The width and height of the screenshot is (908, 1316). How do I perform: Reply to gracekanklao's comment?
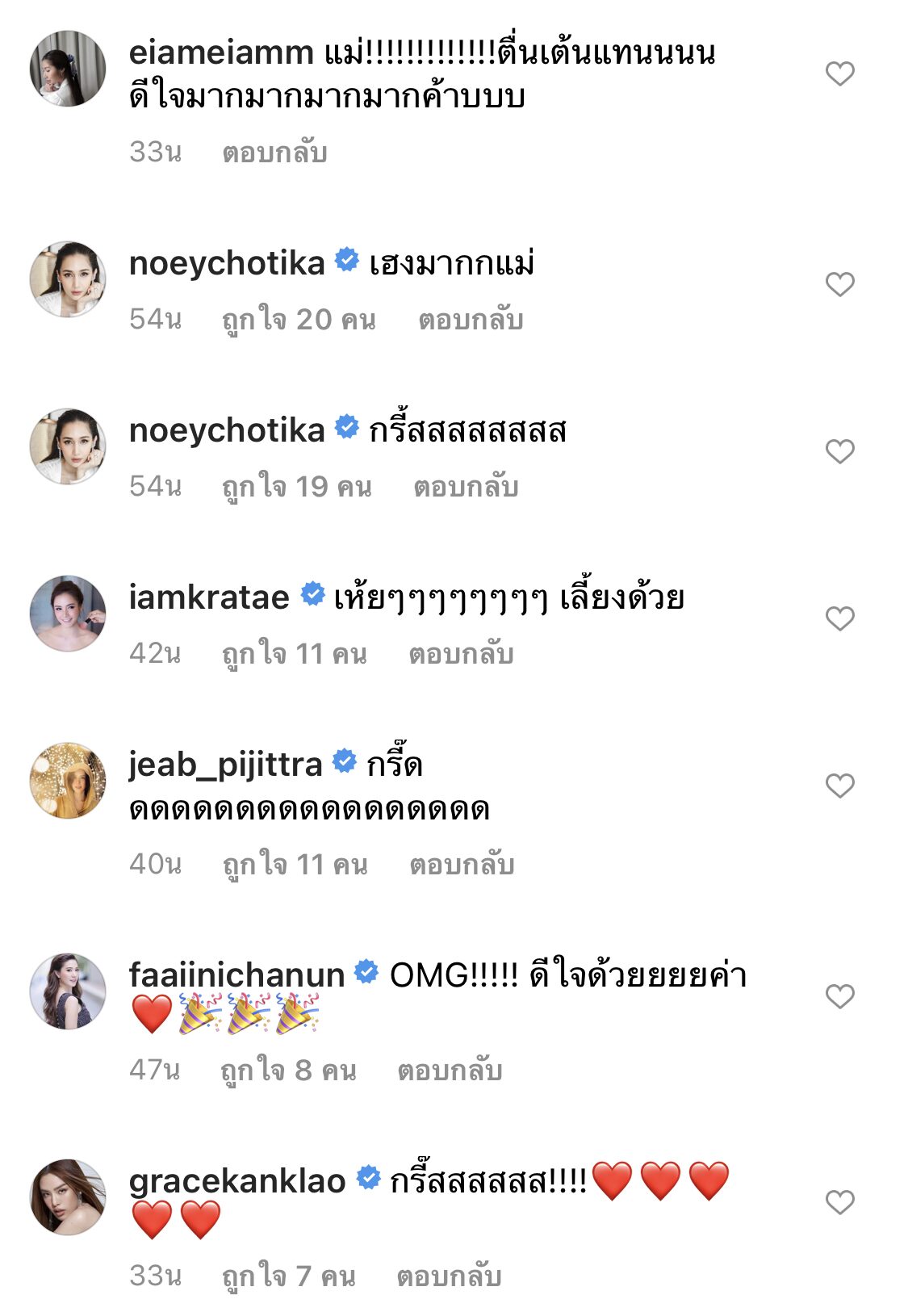(x=449, y=1276)
